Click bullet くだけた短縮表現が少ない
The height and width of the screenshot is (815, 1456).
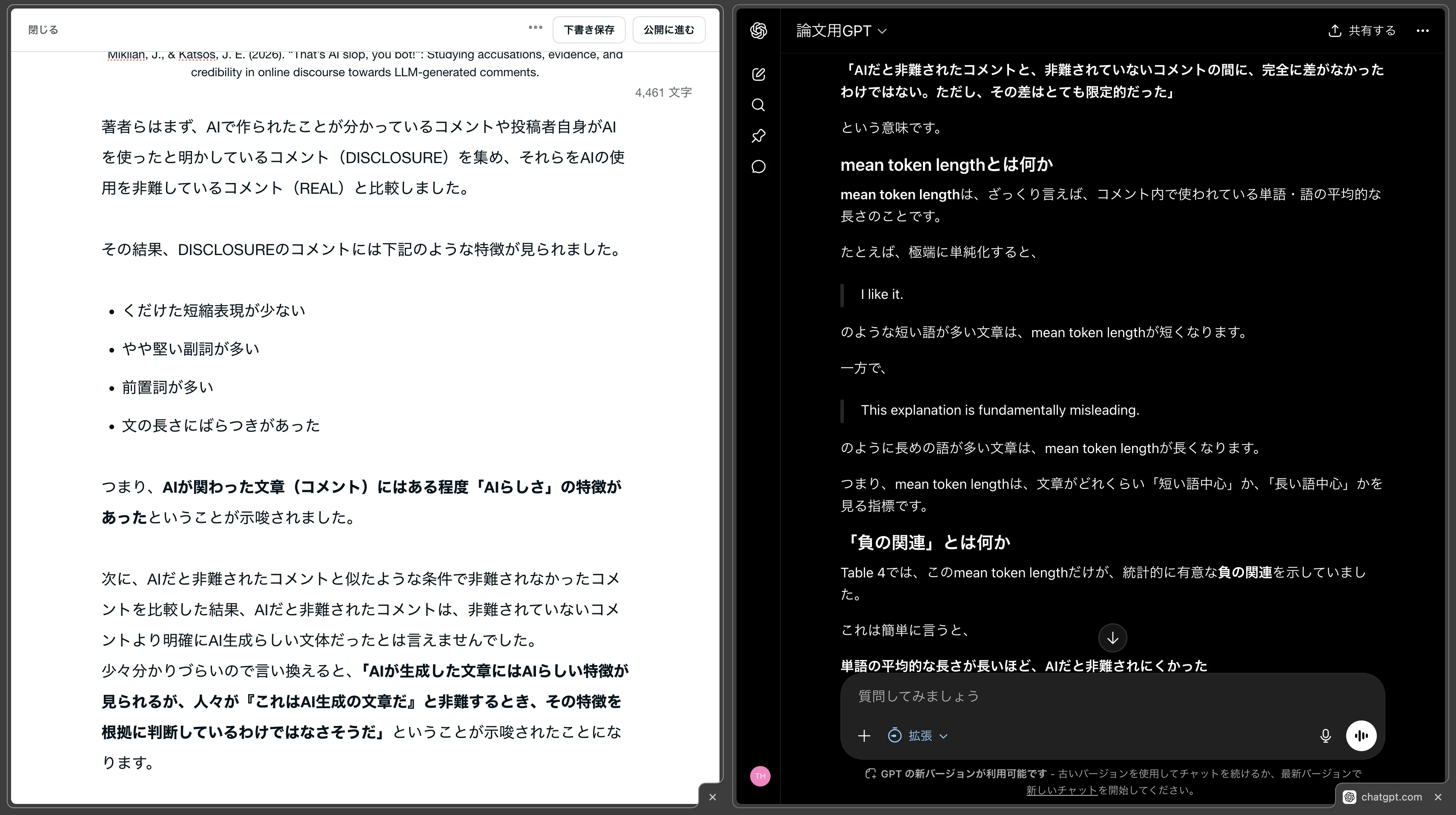tap(214, 310)
